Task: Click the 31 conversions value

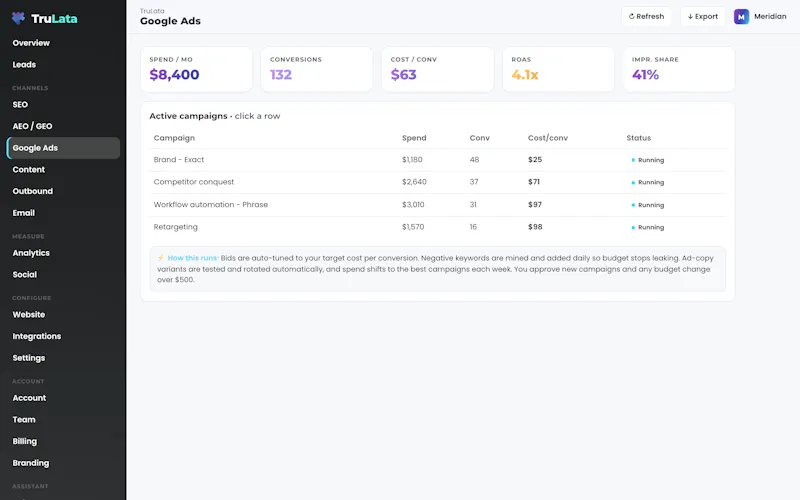Action: [x=473, y=205]
